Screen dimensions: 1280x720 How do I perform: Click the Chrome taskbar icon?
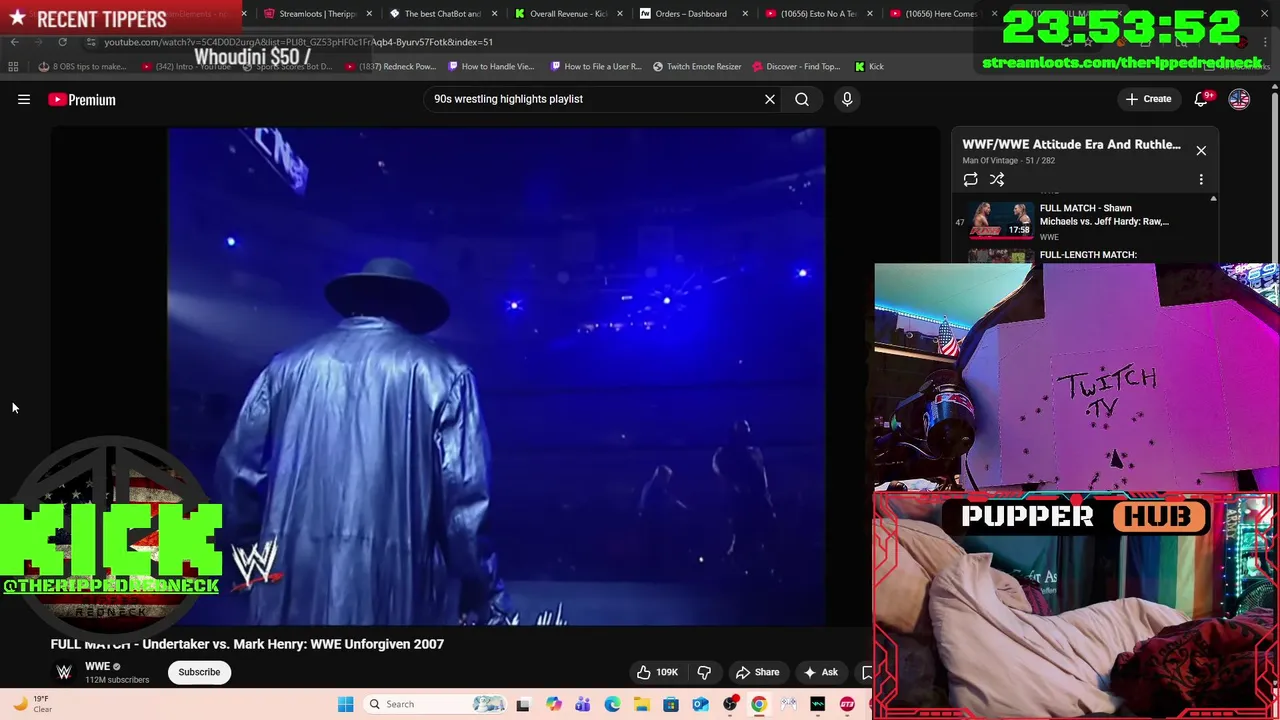759,704
